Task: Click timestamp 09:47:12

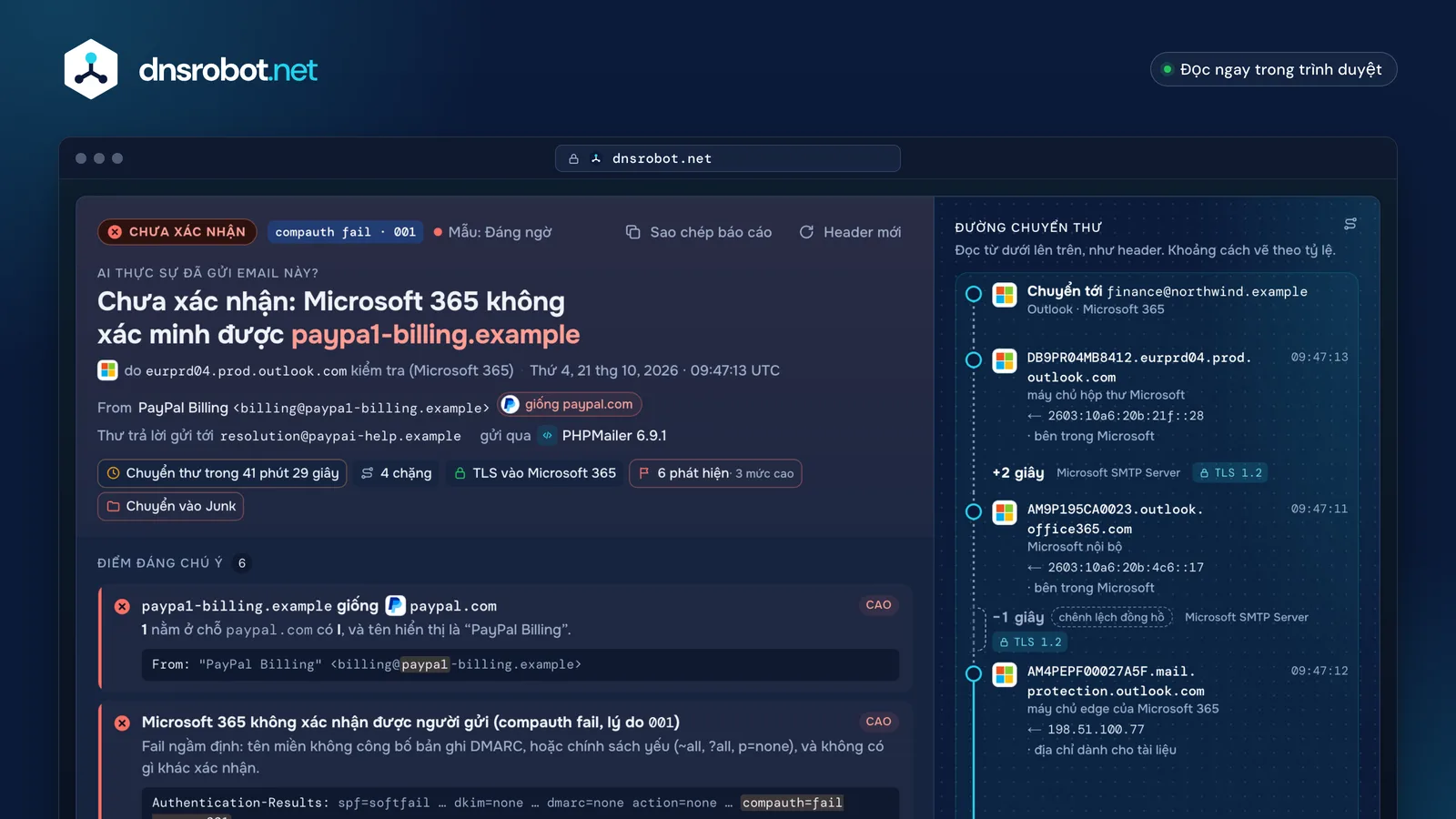Action: tap(1319, 672)
